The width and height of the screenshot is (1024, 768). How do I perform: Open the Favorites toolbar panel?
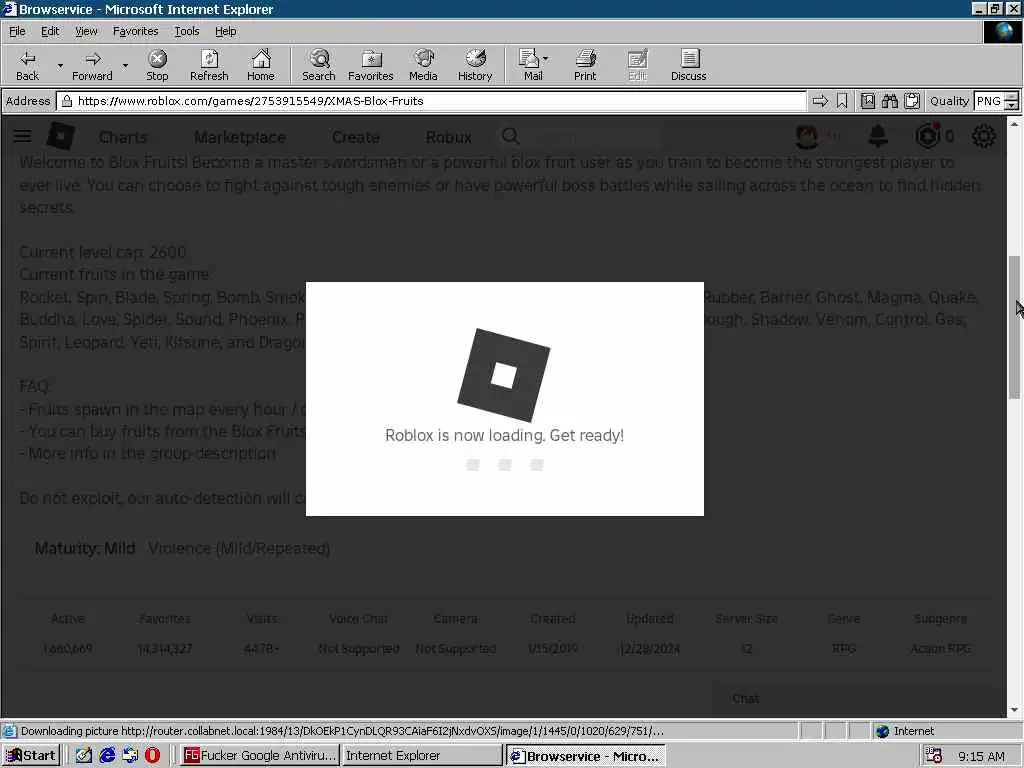tap(370, 65)
